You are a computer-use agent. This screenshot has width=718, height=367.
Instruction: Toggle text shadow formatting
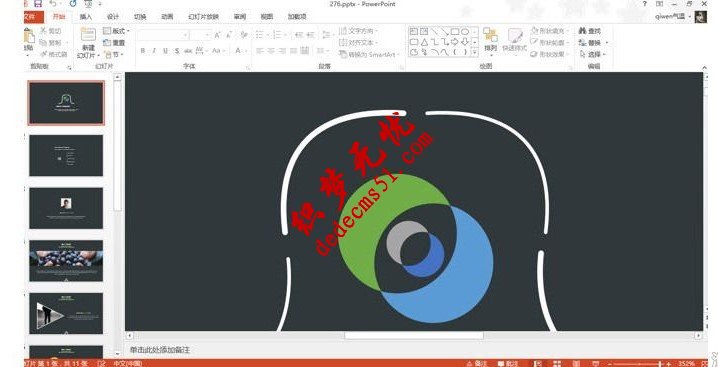click(x=177, y=51)
